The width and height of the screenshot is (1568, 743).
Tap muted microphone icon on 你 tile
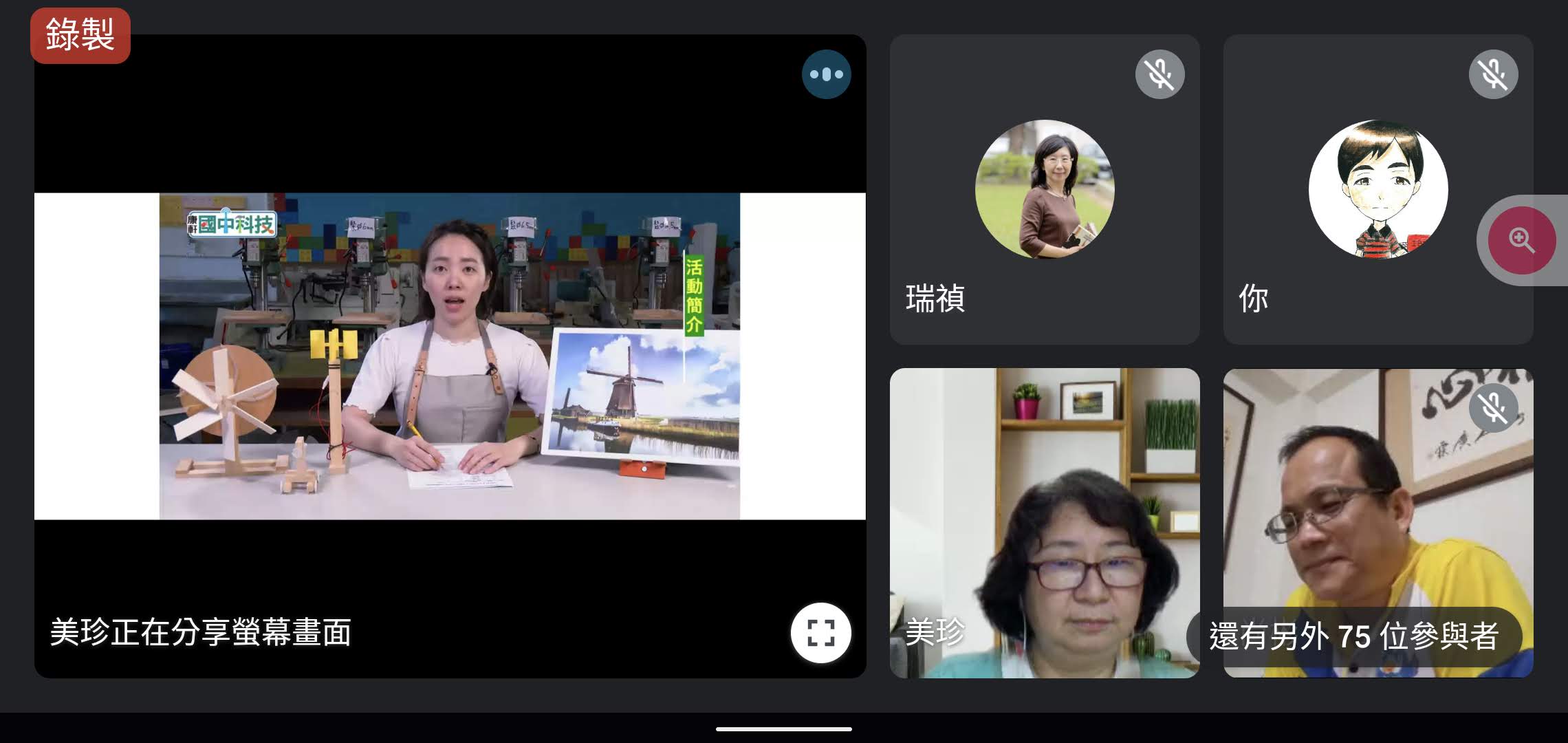tap(1493, 74)
